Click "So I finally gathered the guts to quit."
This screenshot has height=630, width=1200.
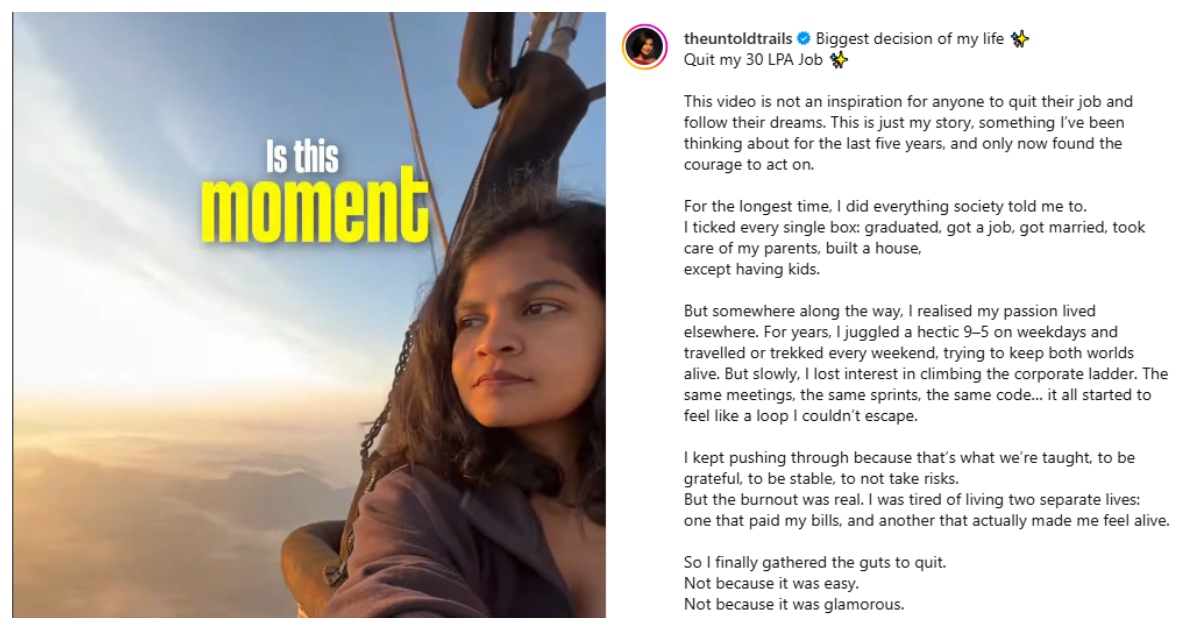point(814,562)
